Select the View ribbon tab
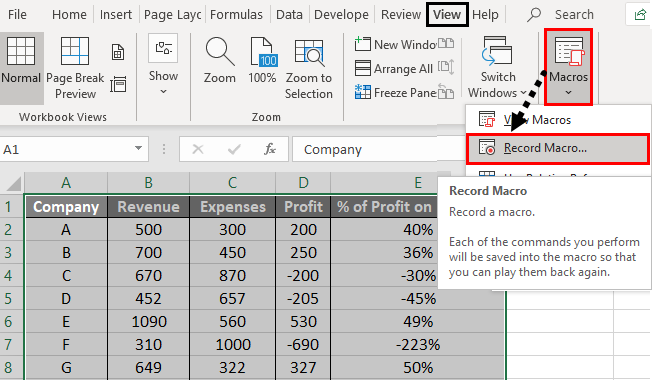This screenshot has height=380, width=652. click(447, 15)
